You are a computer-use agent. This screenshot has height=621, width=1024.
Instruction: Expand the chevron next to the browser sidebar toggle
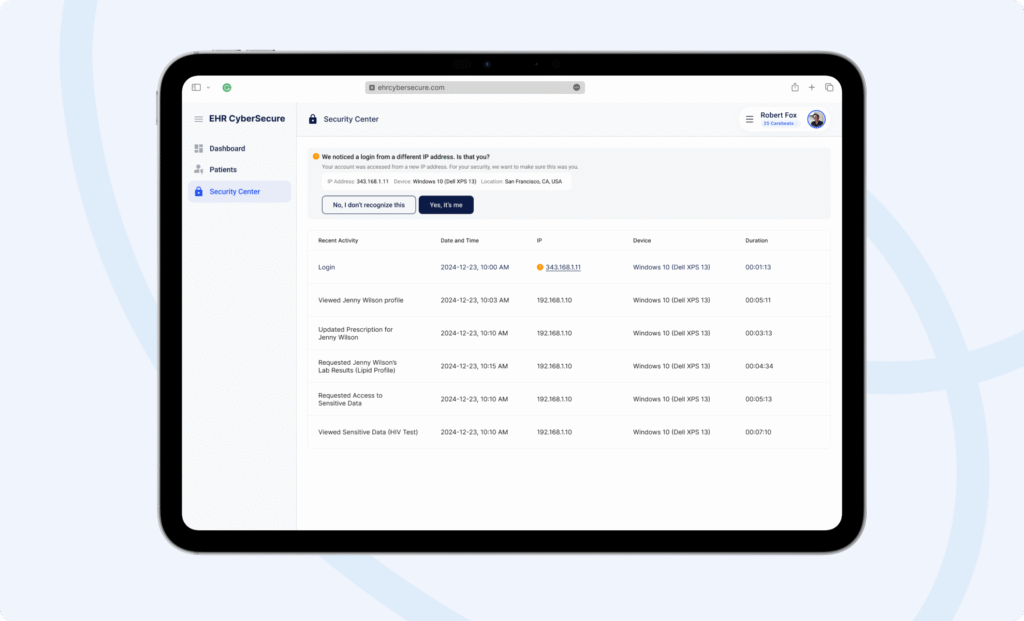pyautogui.click(x=208, y=87)
